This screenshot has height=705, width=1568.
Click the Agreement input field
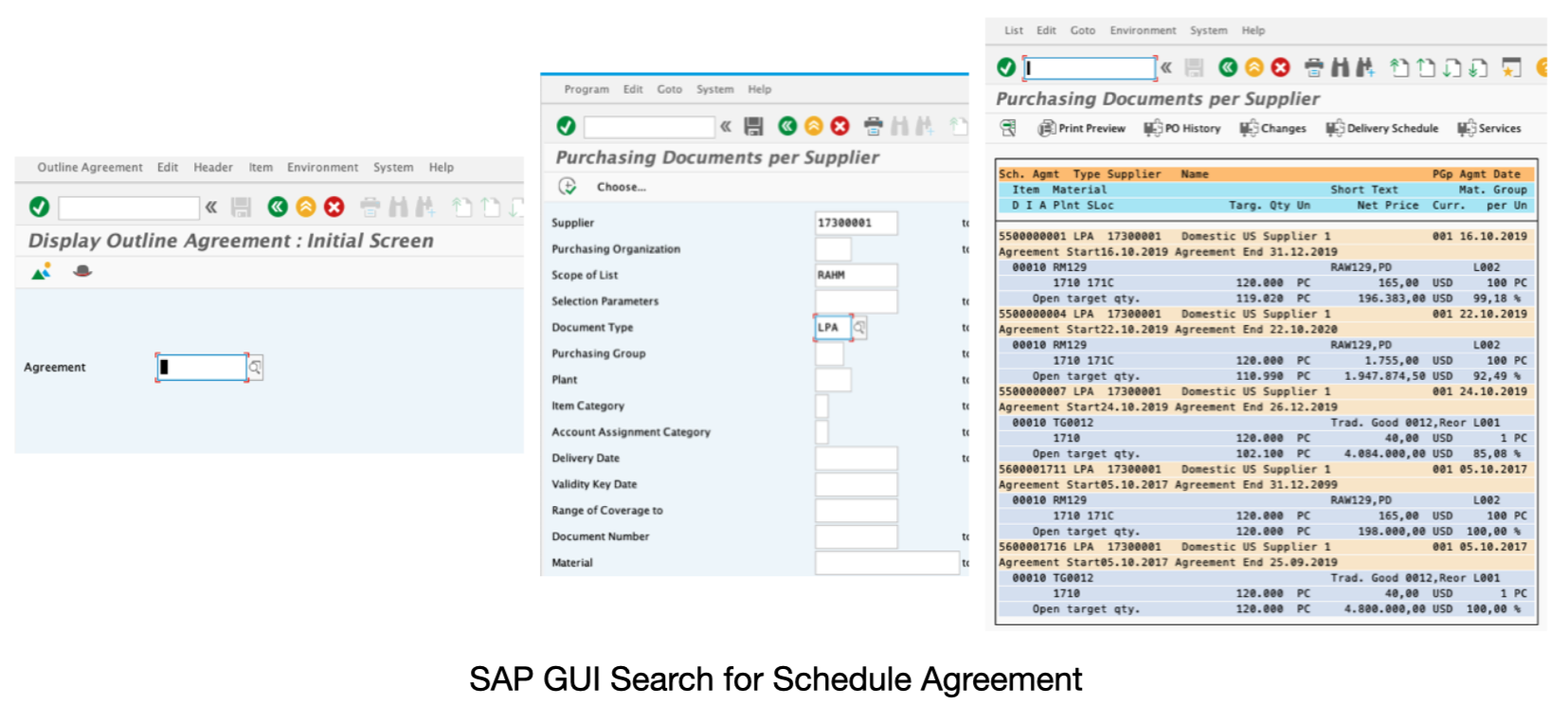pos(202,368)
